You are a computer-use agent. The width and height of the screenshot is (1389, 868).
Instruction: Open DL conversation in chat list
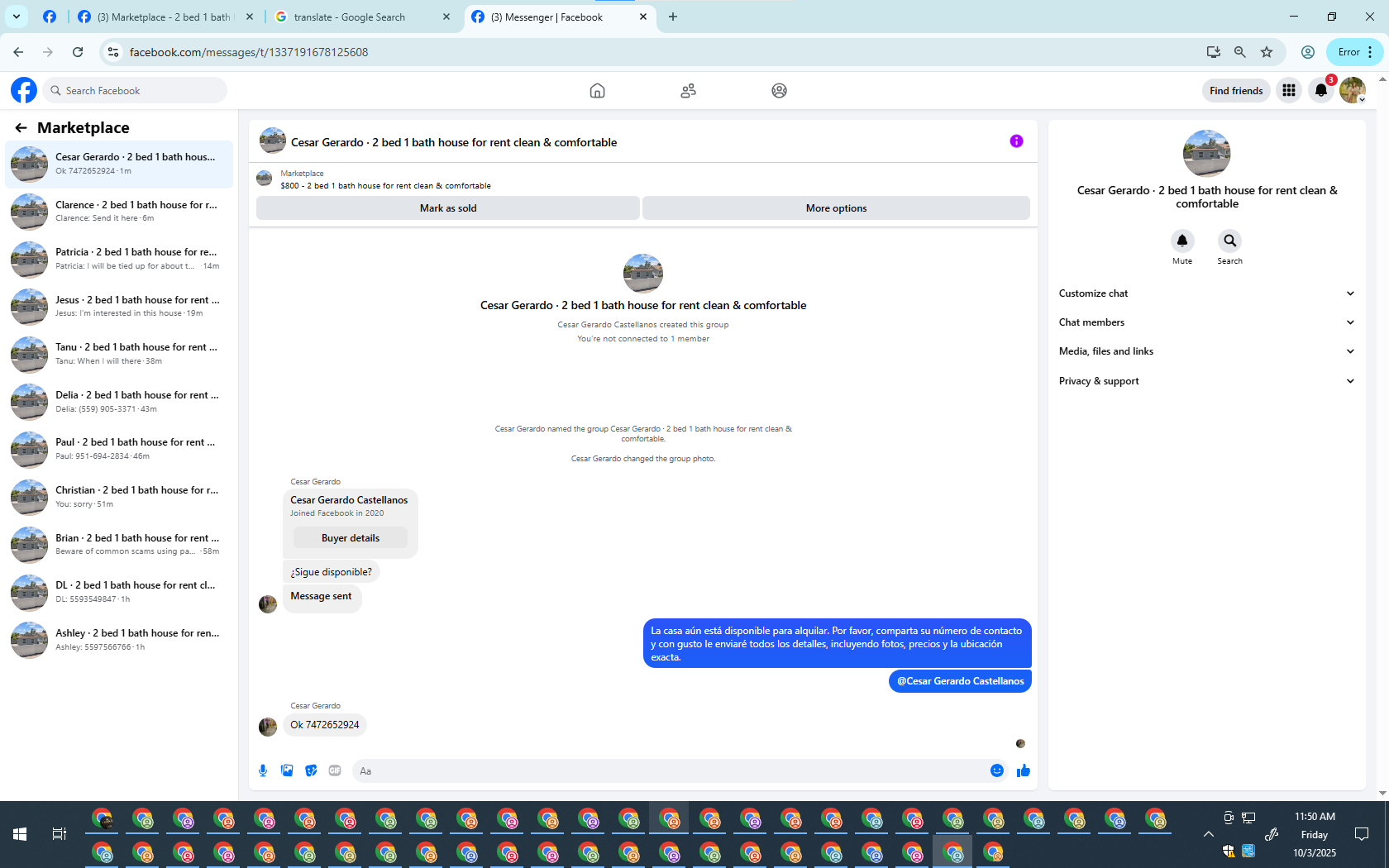[x=119, y=592]
